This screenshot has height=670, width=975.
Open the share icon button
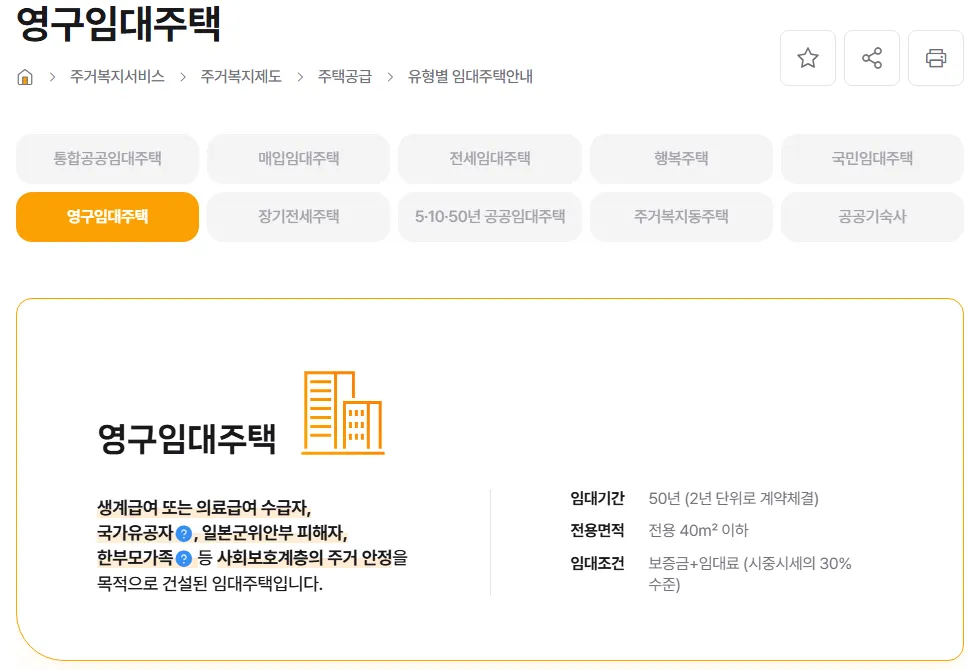coord(872,58)
